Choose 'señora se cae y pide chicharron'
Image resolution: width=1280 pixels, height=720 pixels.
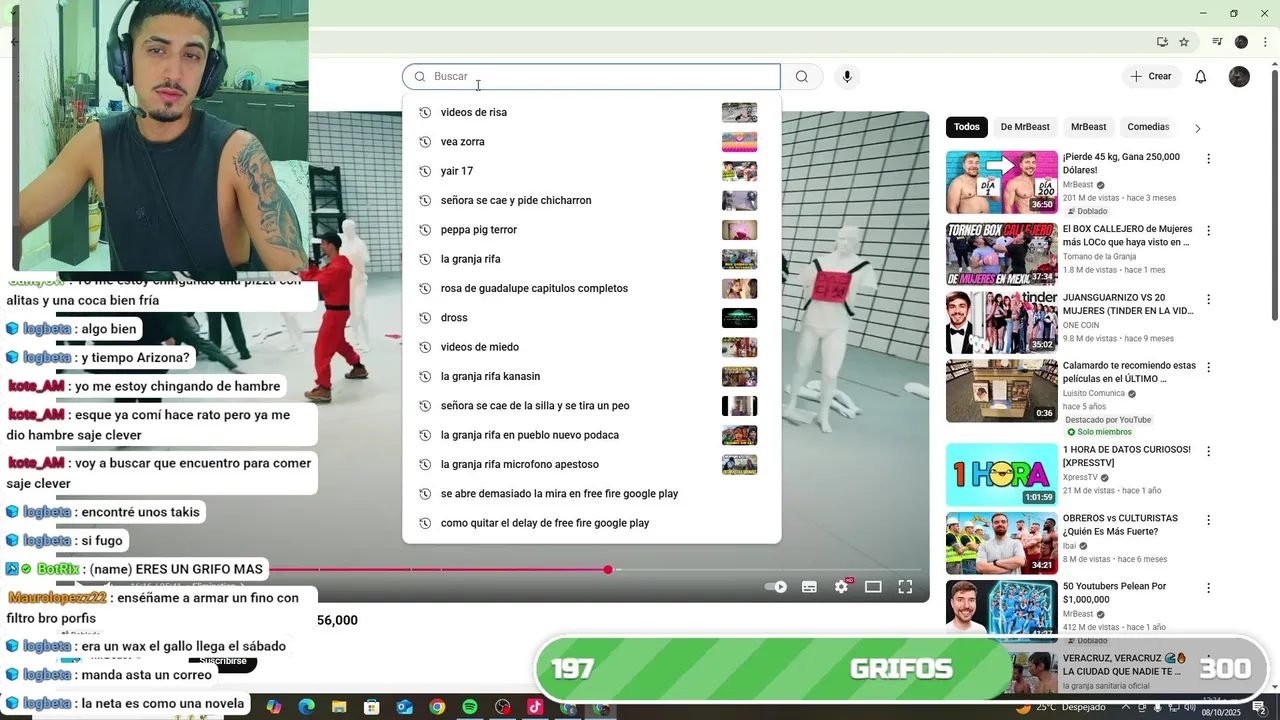point(592,200)
